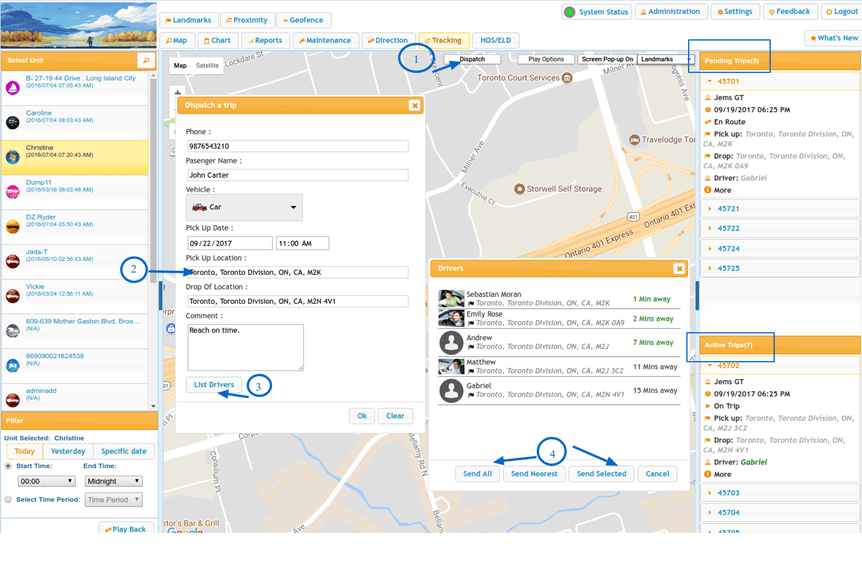Open the Reports section icon
Viewport: 862px width, 578px height.
point(251,40)
